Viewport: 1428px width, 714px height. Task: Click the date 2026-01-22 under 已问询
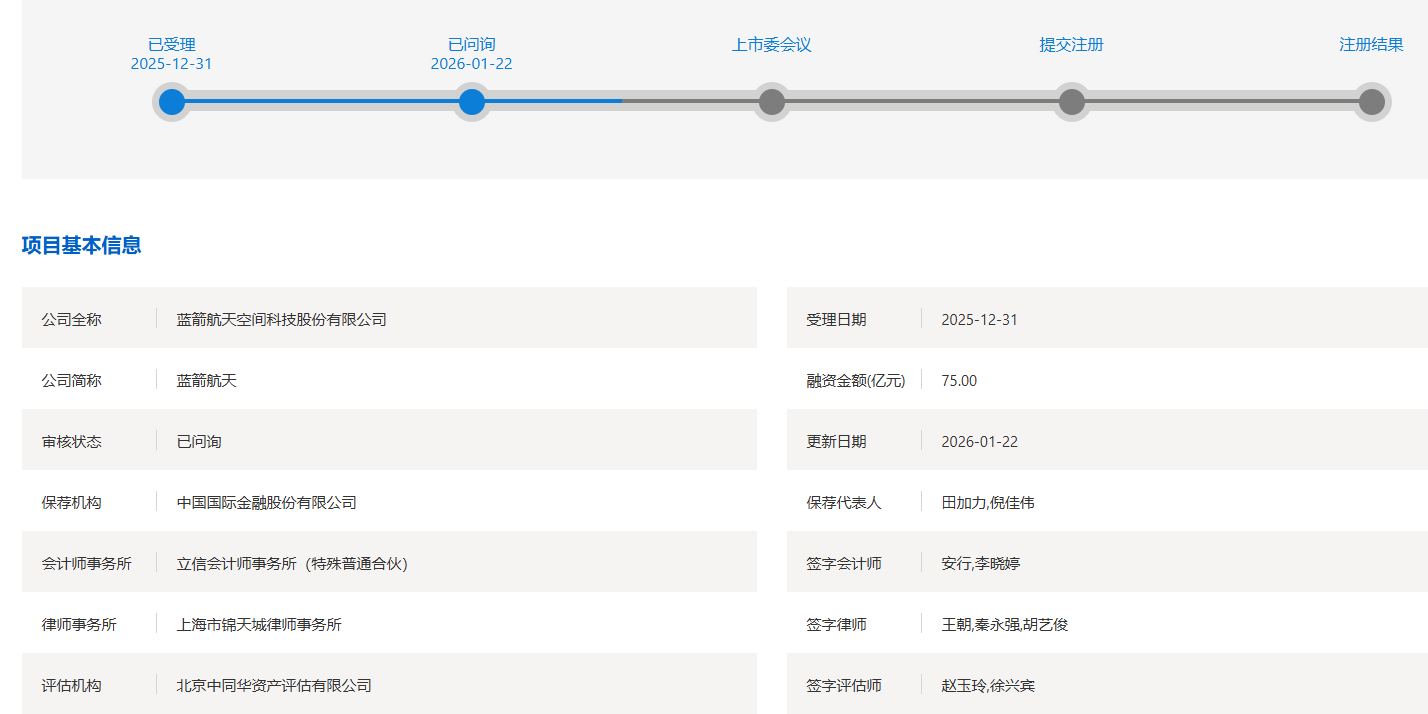click(x=471, y=63)
